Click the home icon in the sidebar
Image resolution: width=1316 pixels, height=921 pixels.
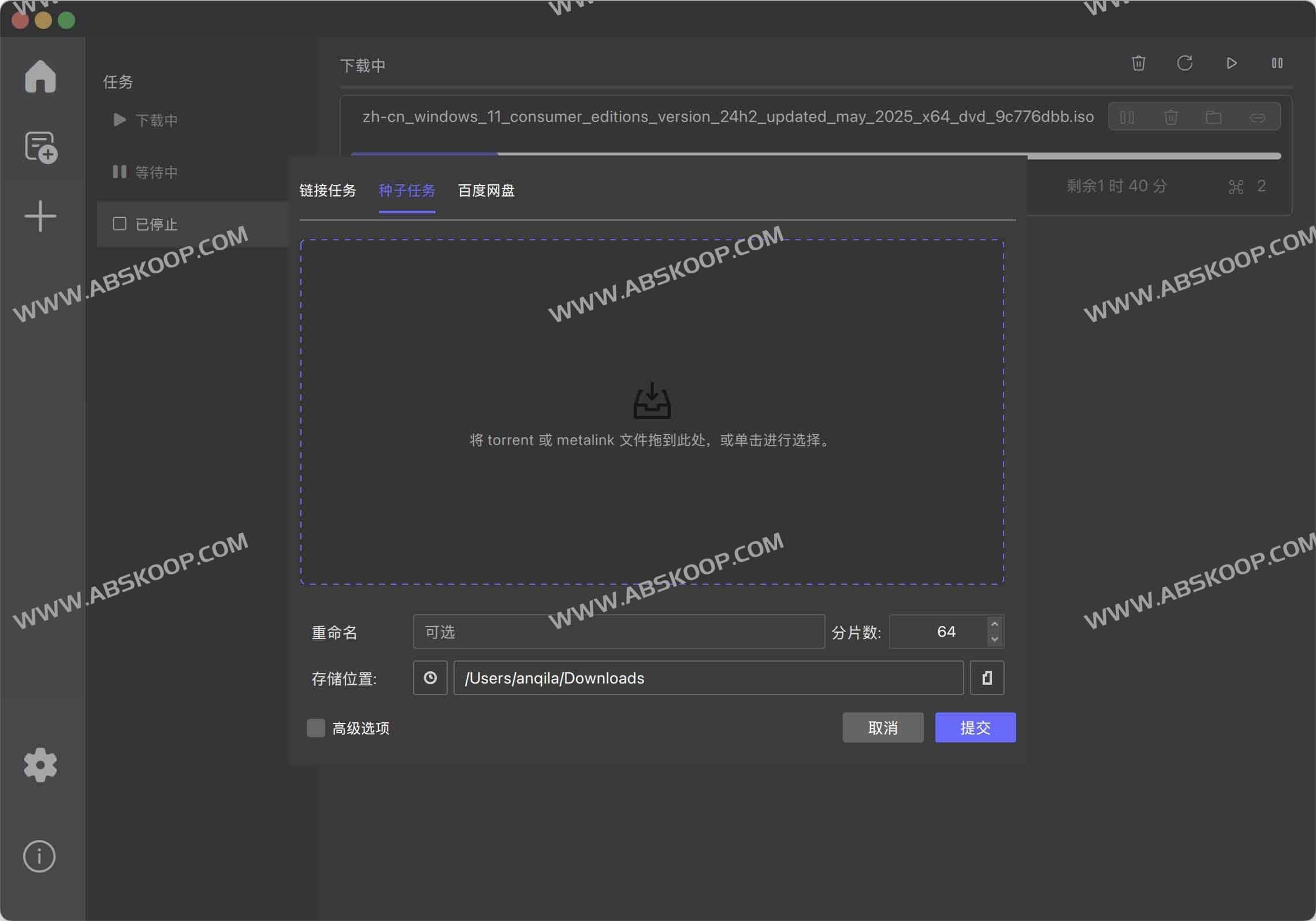pyautogui.click(x=39, y=76)
